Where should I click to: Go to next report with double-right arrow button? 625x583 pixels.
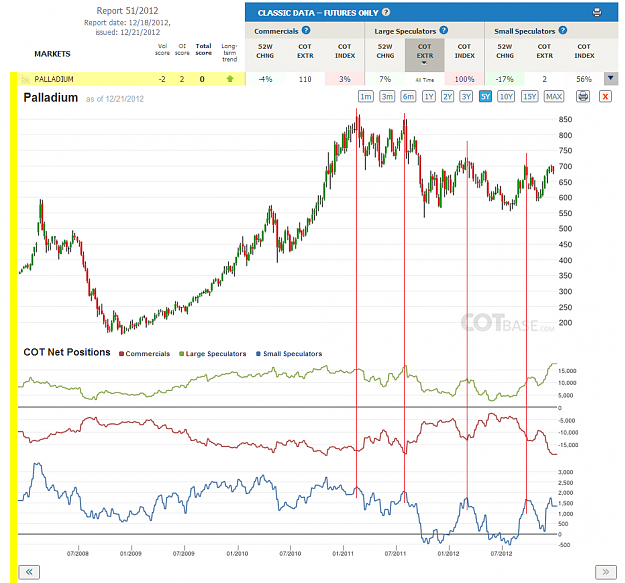(x=605, y=572)
